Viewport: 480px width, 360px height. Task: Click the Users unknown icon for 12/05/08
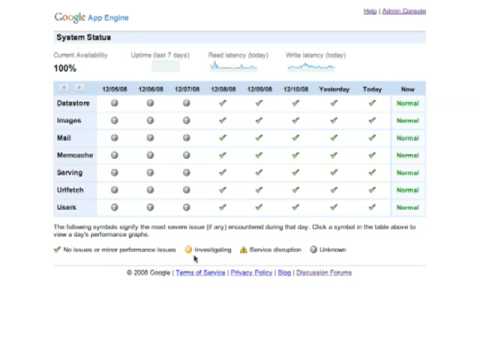(x=114, y=207)
